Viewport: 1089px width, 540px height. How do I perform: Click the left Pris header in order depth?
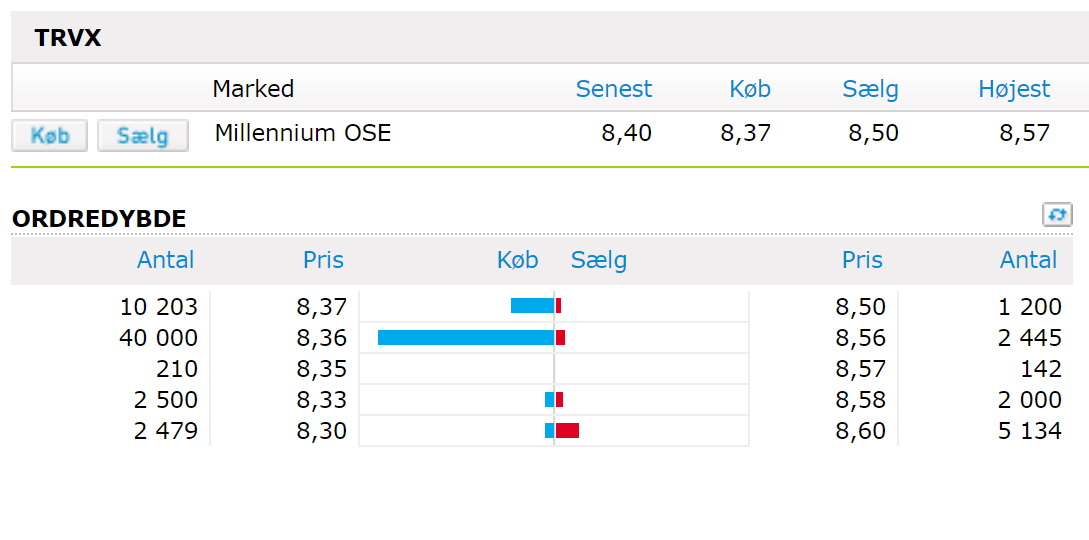pyautogui.click(x=324, y=260)
